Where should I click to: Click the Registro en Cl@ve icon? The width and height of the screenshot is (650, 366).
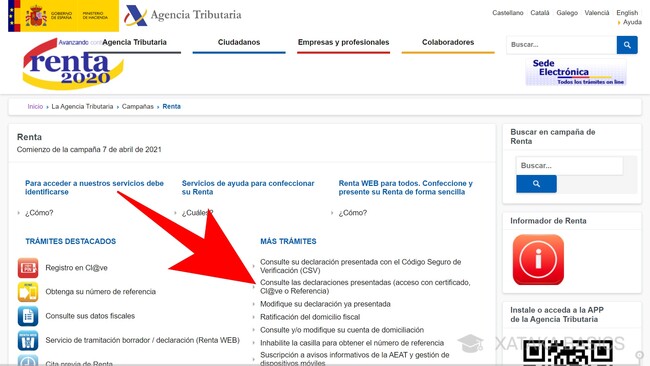coord(28,268)
